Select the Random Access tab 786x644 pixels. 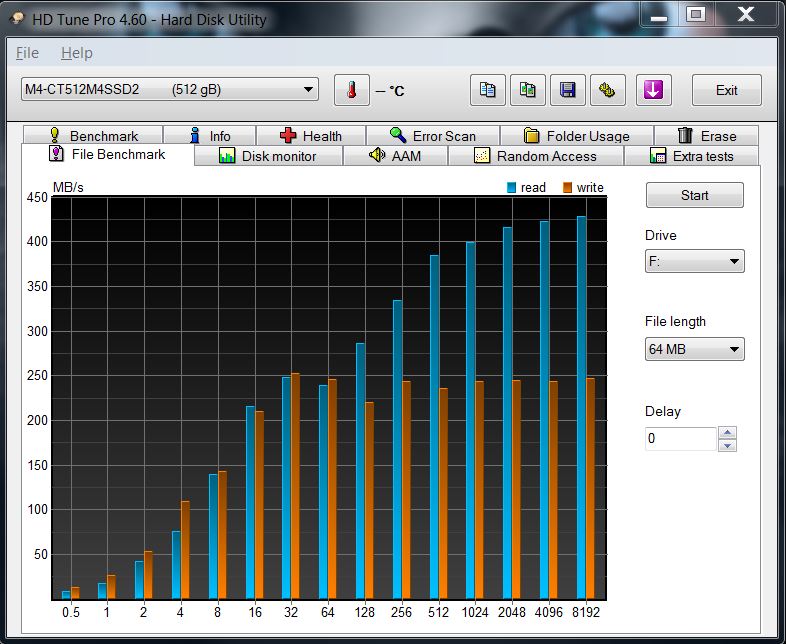(x=535, y=156)
